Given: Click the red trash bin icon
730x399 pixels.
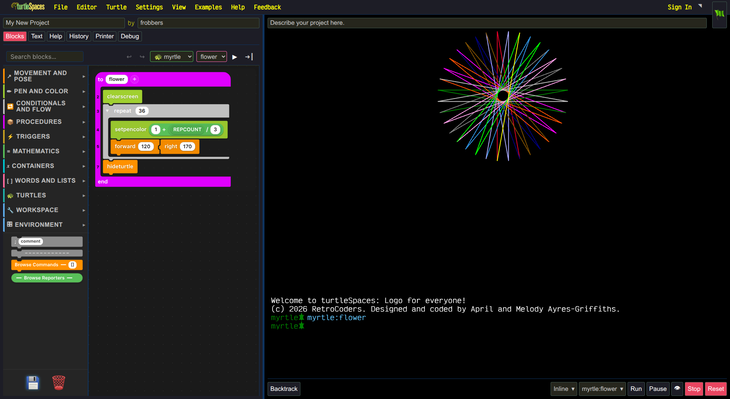Looking at the screenshot, I should (59, 382).
